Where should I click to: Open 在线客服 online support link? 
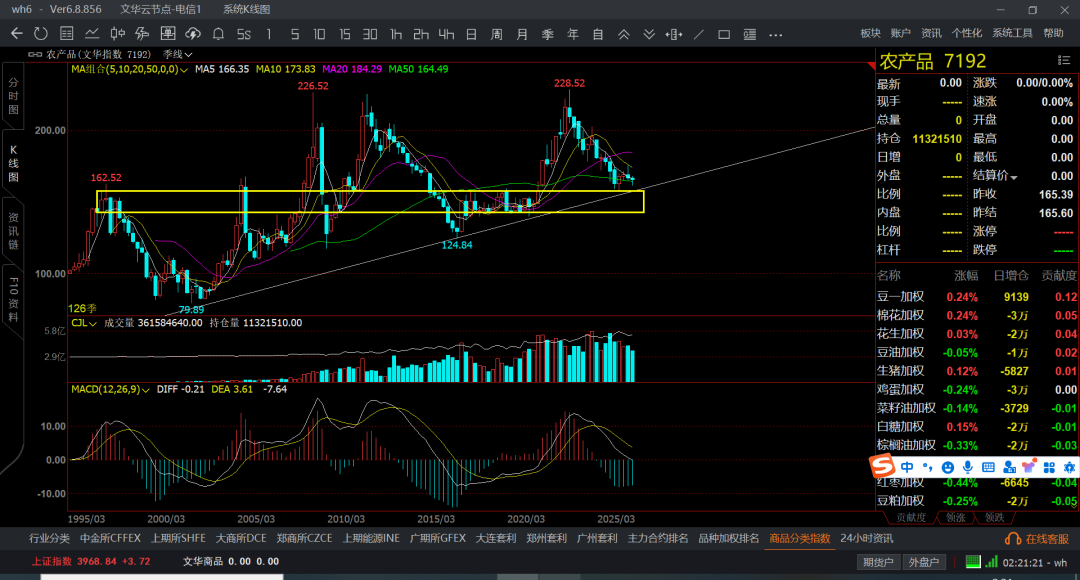[1034, 539]
